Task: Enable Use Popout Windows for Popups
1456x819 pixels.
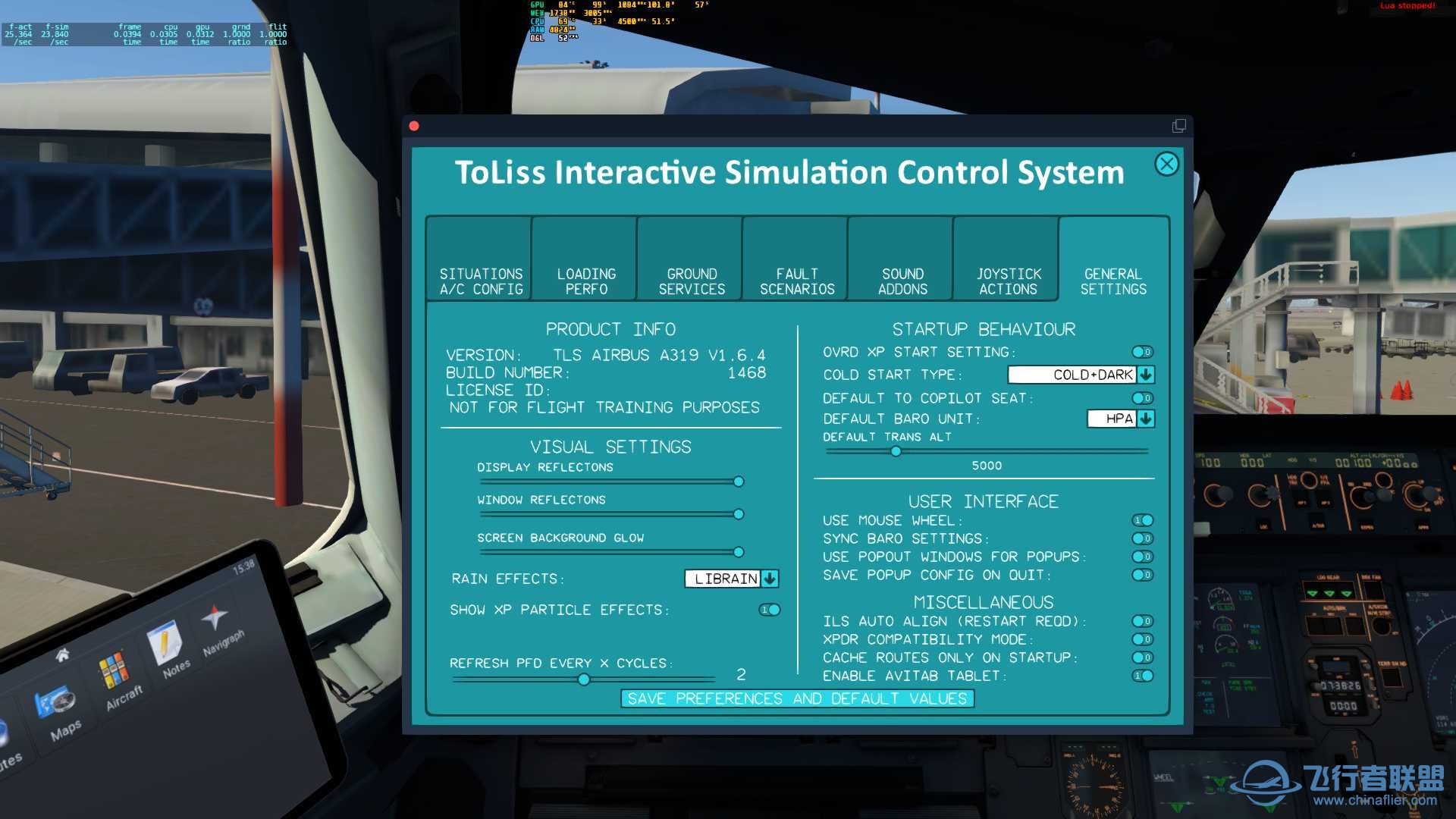Action: point(1143,557)
